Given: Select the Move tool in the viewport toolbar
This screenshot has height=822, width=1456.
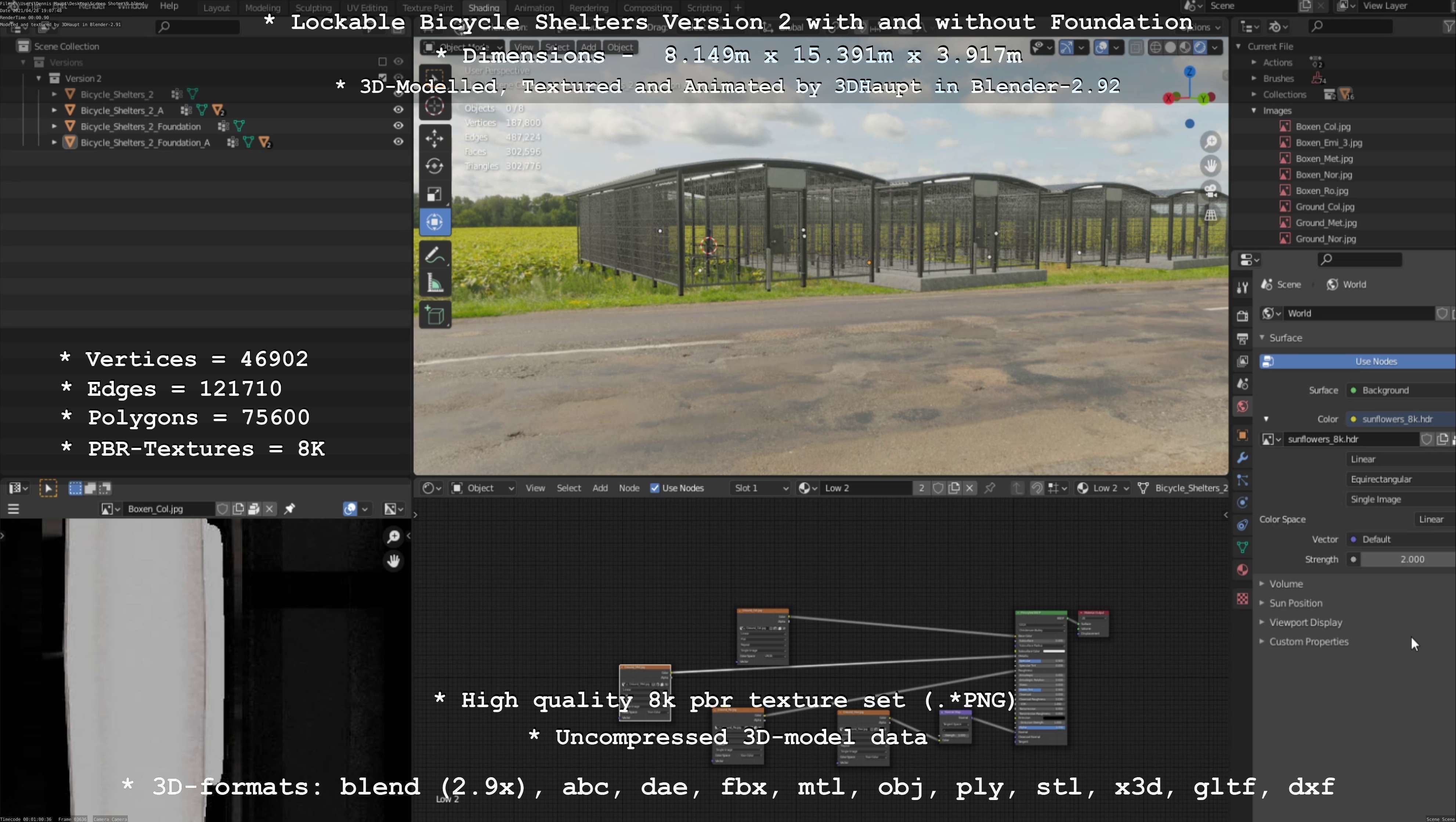Looking at the screenshot, I should [434, 138].
